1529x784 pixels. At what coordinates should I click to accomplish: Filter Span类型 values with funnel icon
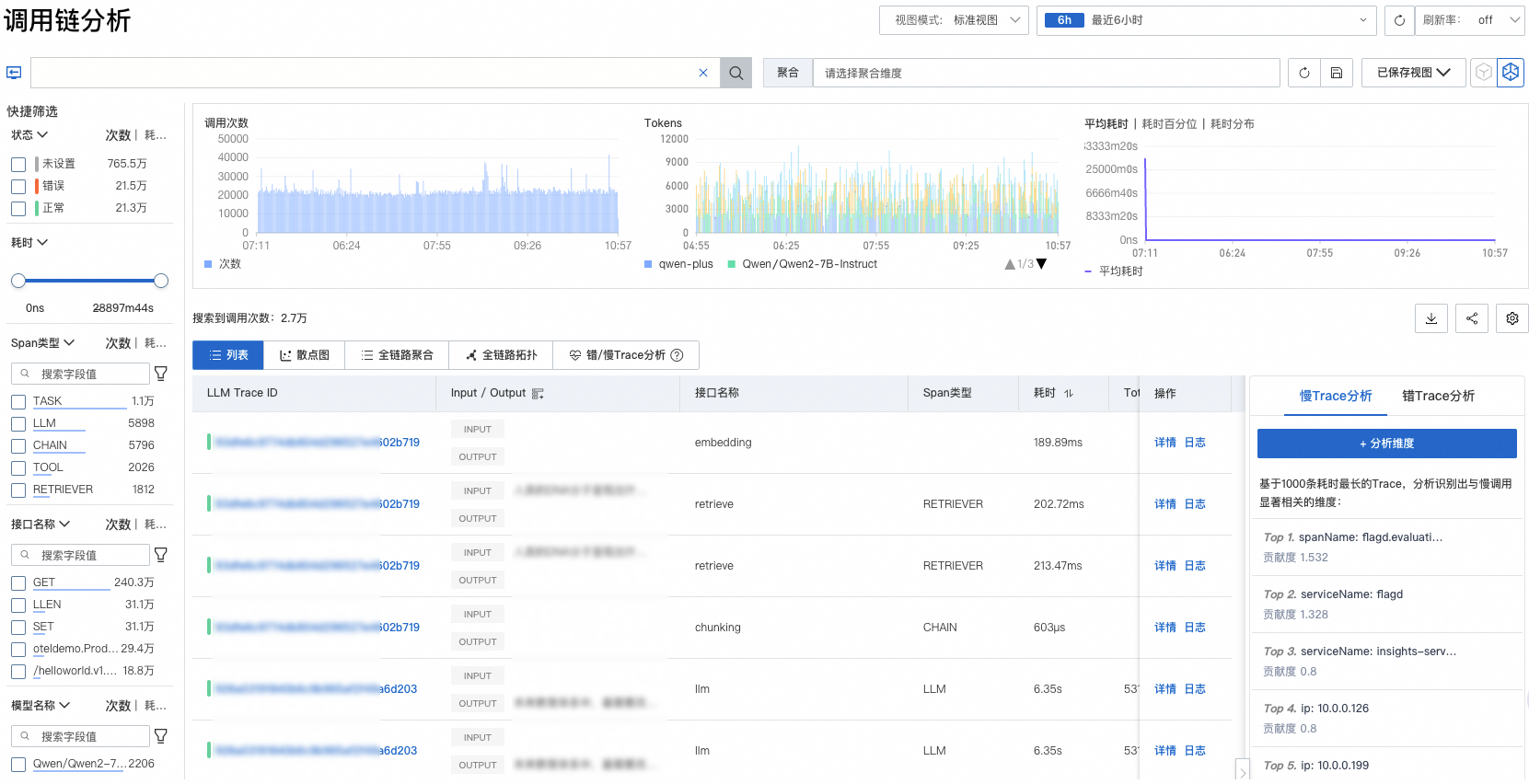[161, 374]
